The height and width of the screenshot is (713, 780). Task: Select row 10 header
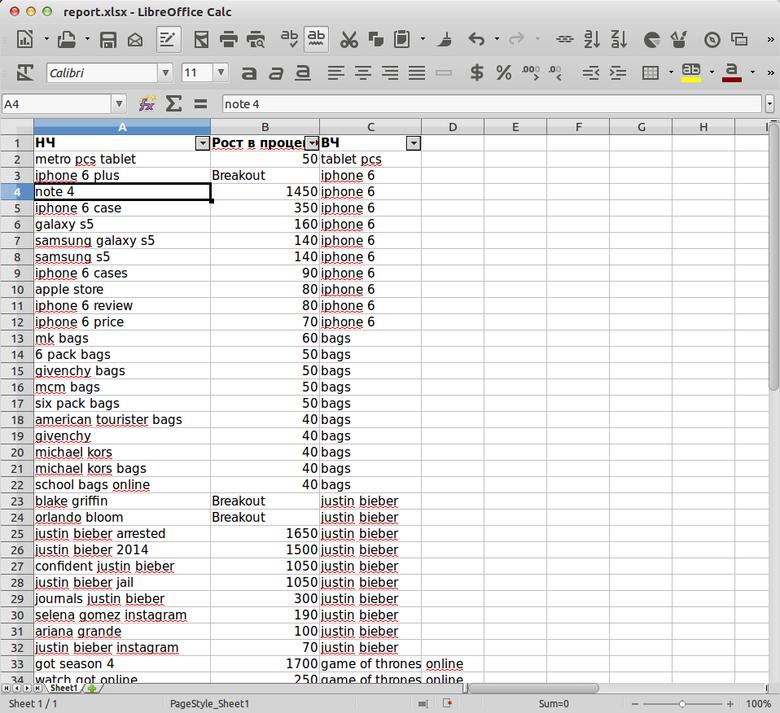click(17, 290)
